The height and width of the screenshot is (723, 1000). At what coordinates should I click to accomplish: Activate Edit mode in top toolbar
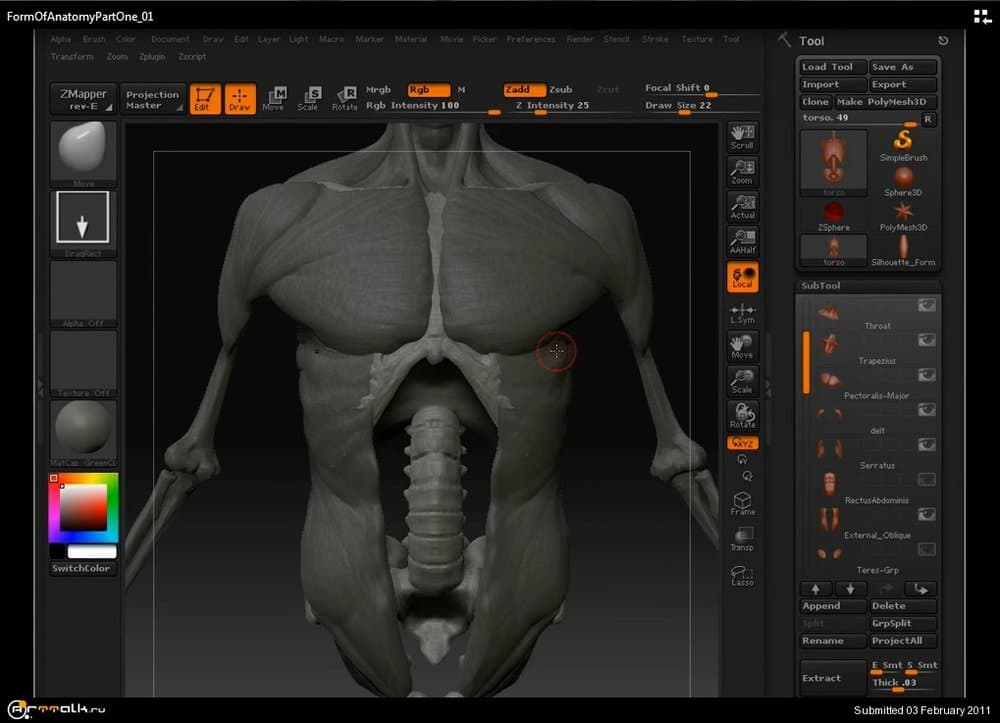pyautogui.click(x=205, y=98)
